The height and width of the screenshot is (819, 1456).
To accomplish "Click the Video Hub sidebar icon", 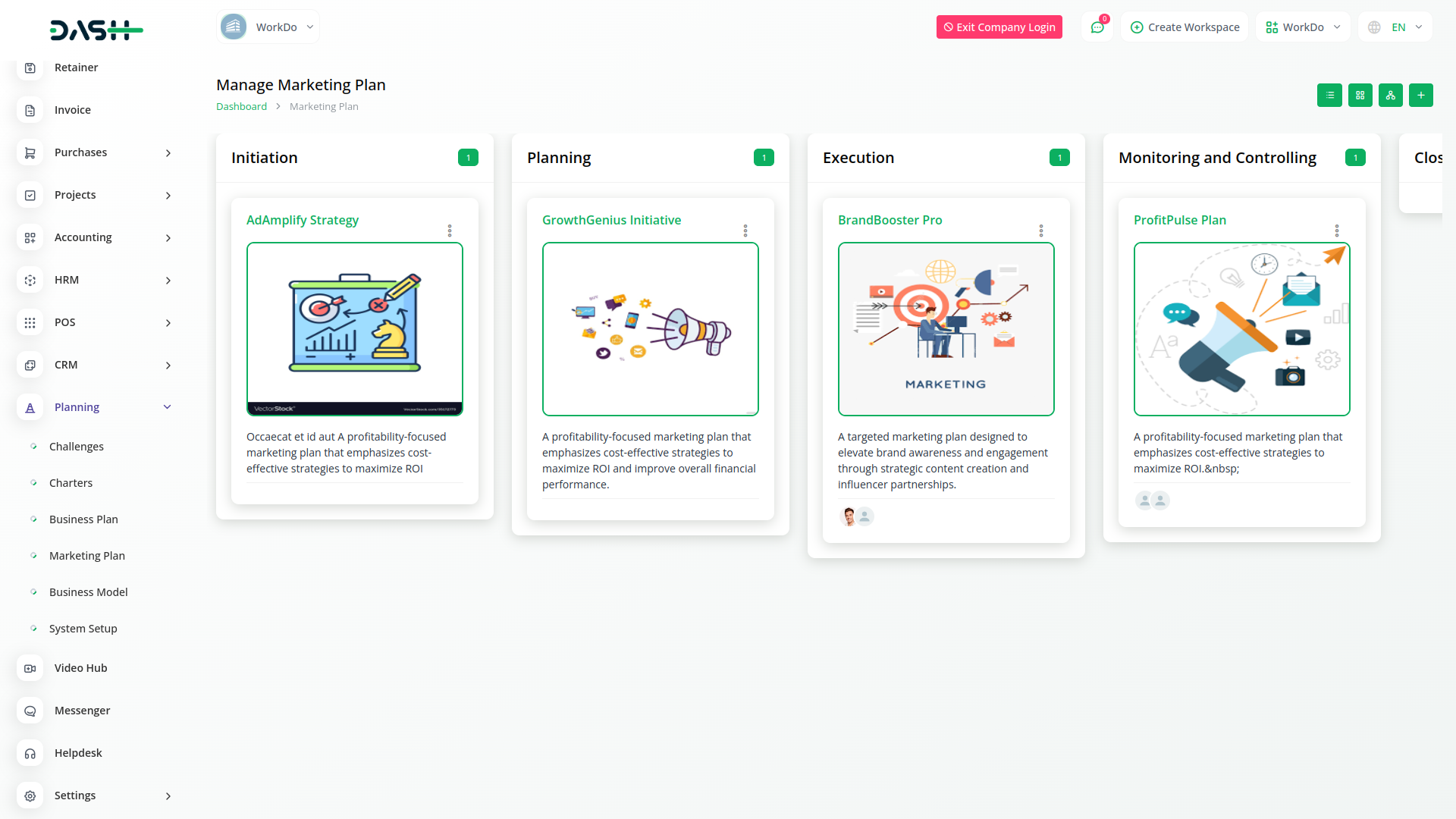I will pyautogui.click(x=30, y=668).
